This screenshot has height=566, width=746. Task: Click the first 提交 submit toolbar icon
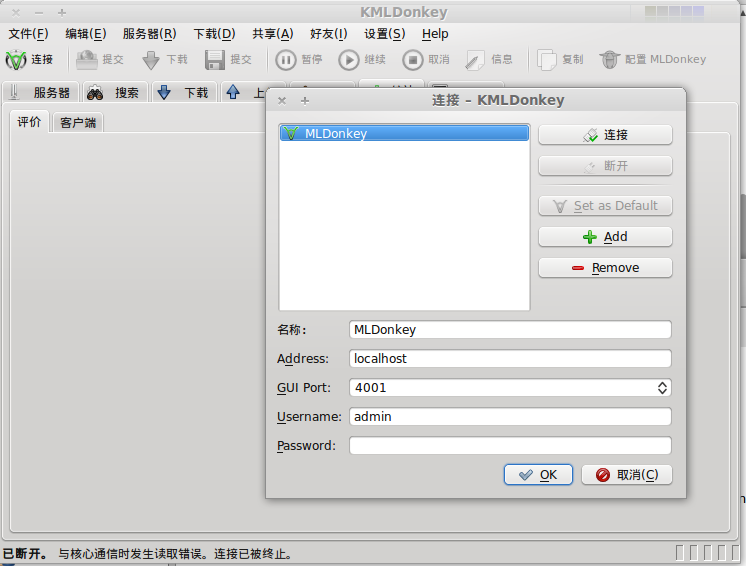pos(87,60)
